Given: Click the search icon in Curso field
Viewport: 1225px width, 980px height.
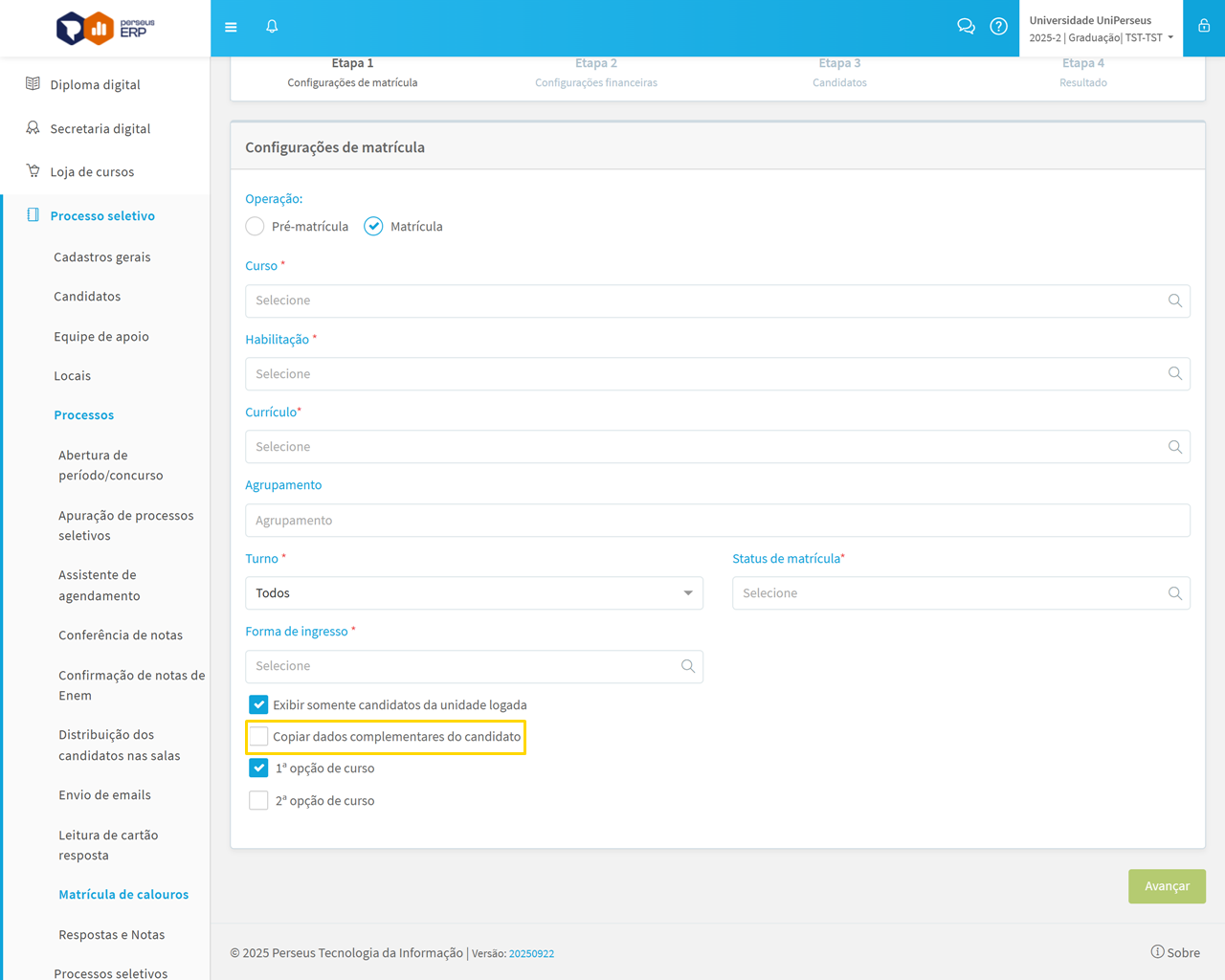Looking at the screenshot, I should point(1174,301).
